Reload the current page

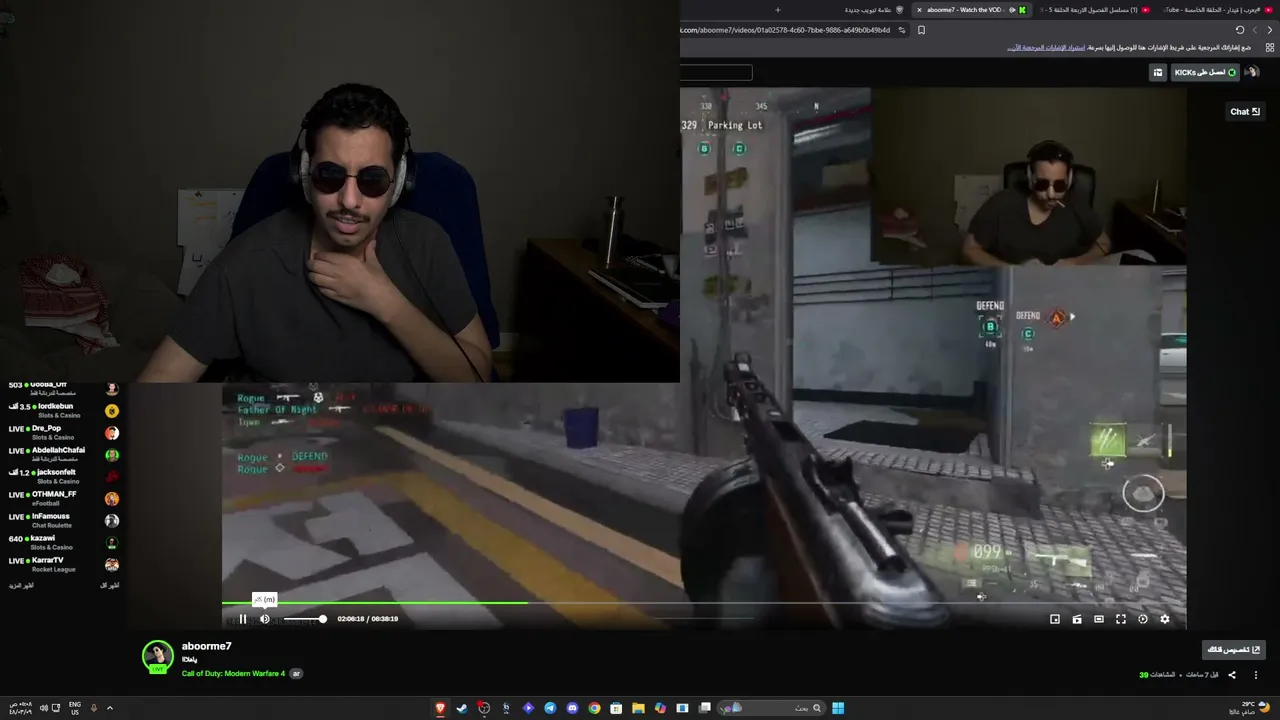pyautogui.click(x=1240, y=30)
